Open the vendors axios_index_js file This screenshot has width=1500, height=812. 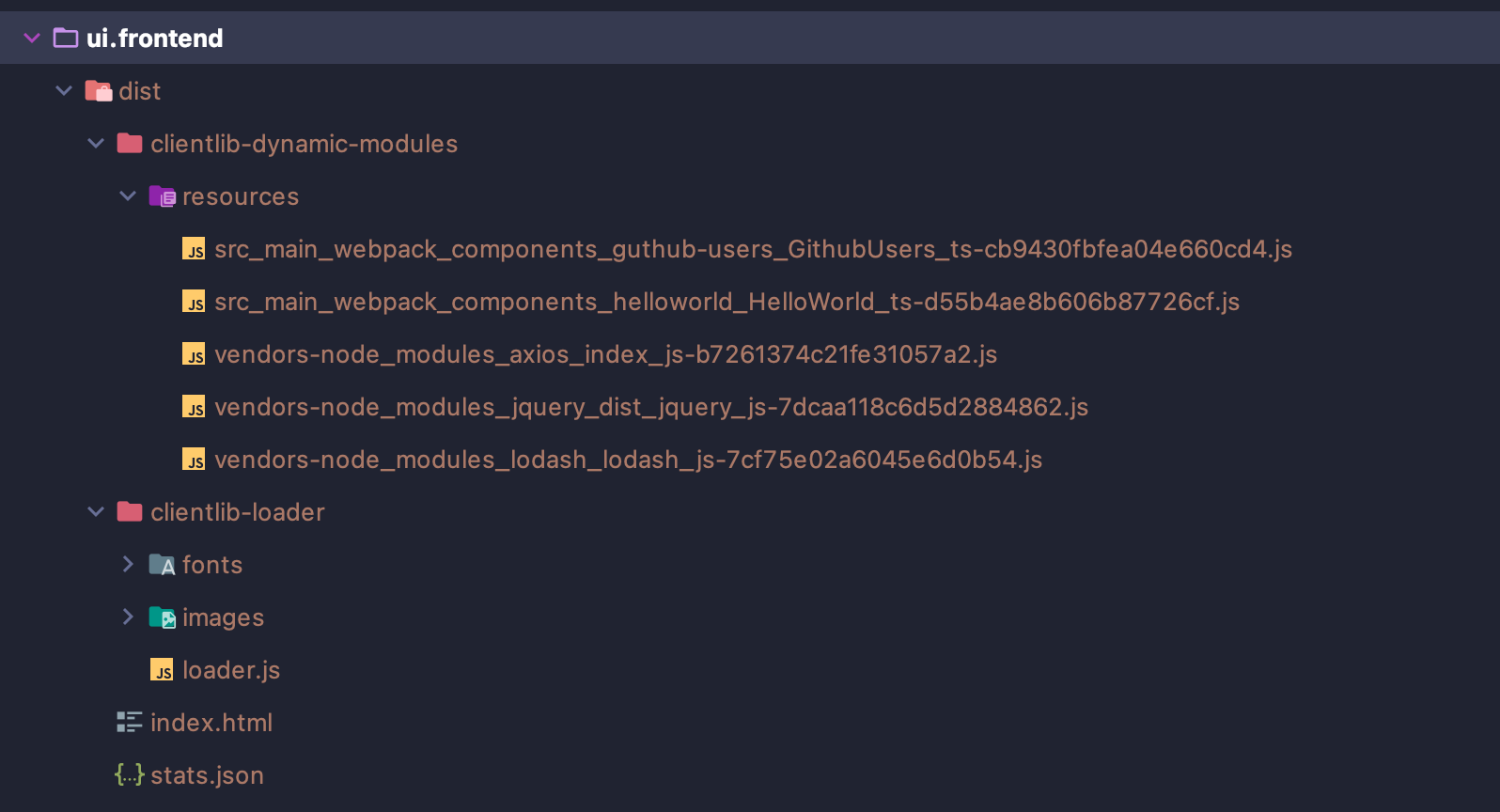(606, 354)
